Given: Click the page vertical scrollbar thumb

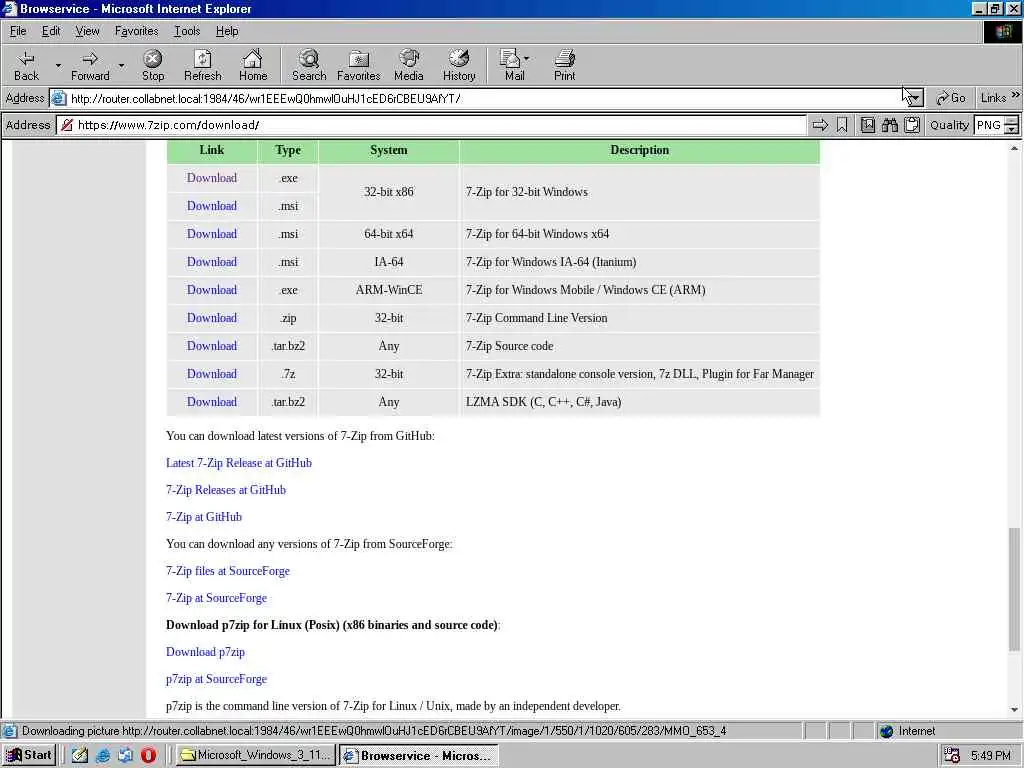Looking at the screenshot, I should point(1014,589).
